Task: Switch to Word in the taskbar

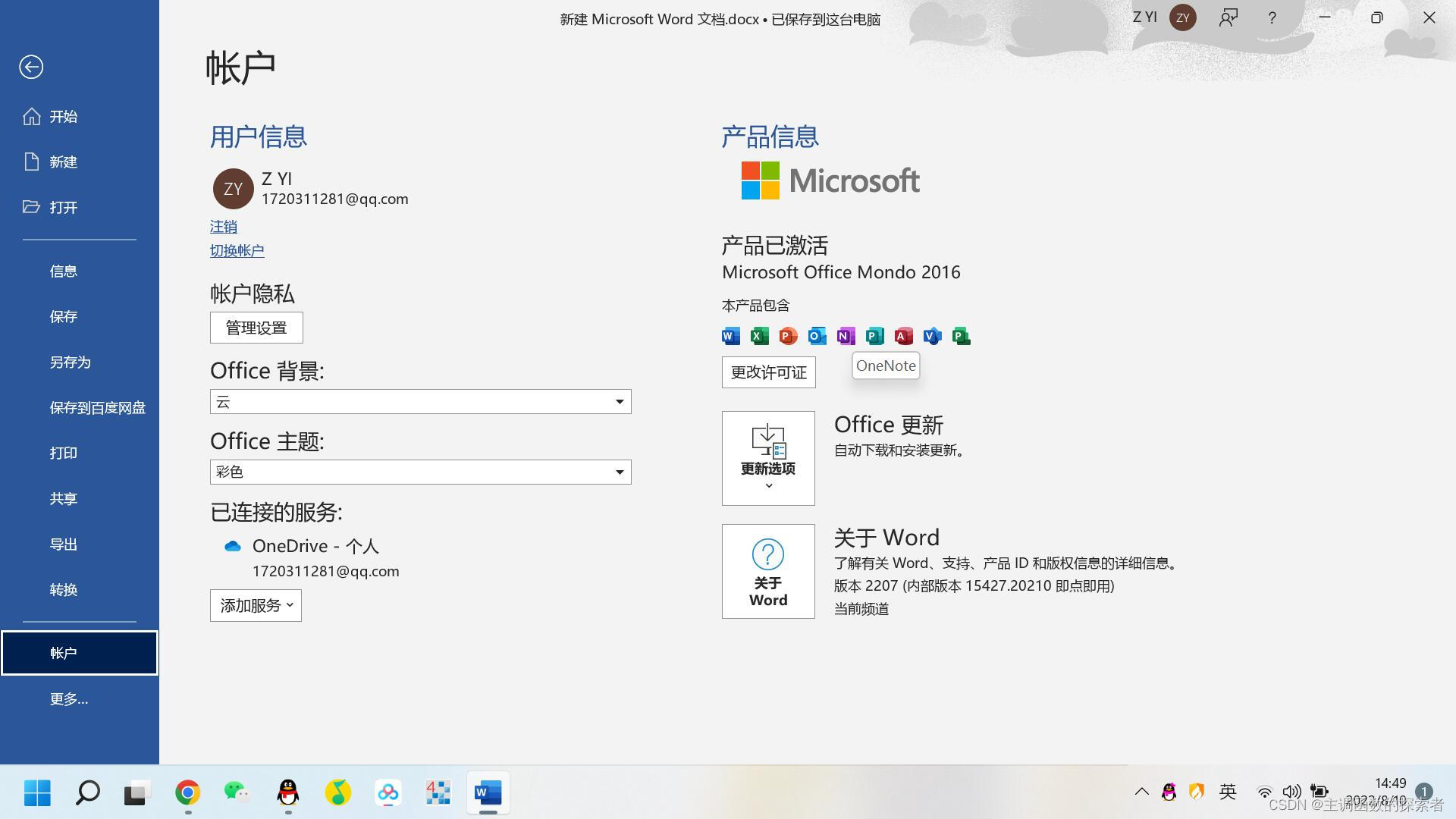Action: (488, 793)
